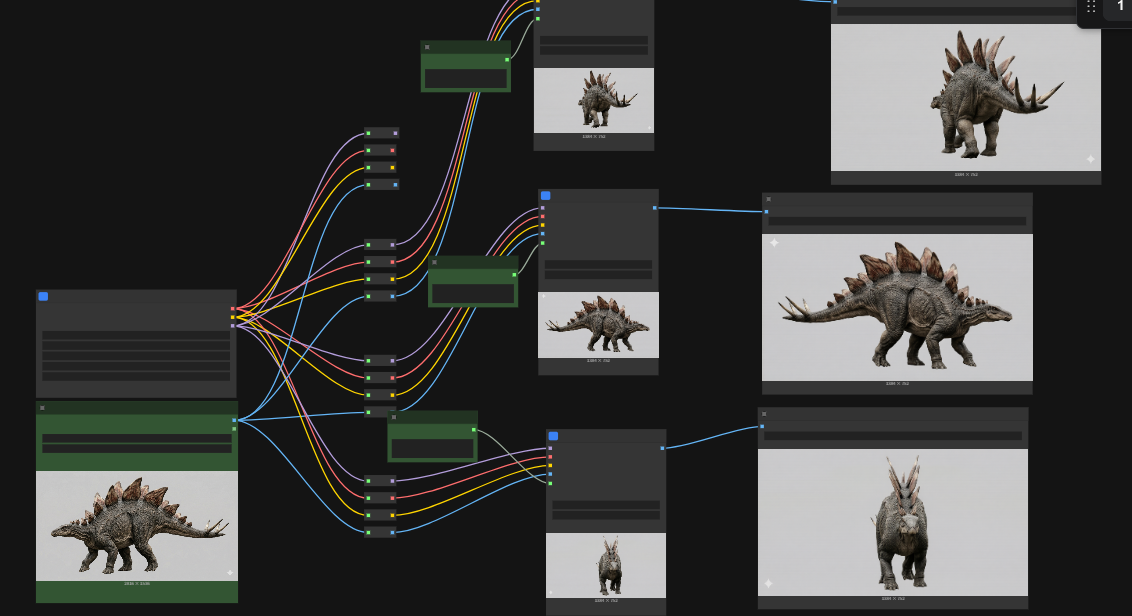Click the blue badge on the center side-view node

545,196
